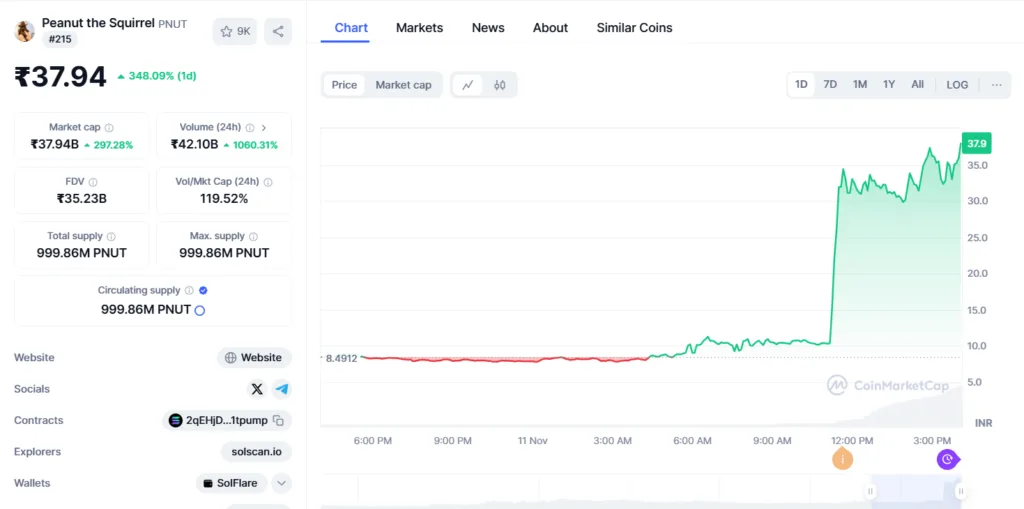Select Price chart mode
The height and width of the screenshot is (509, 1024).
click(344, 85)
